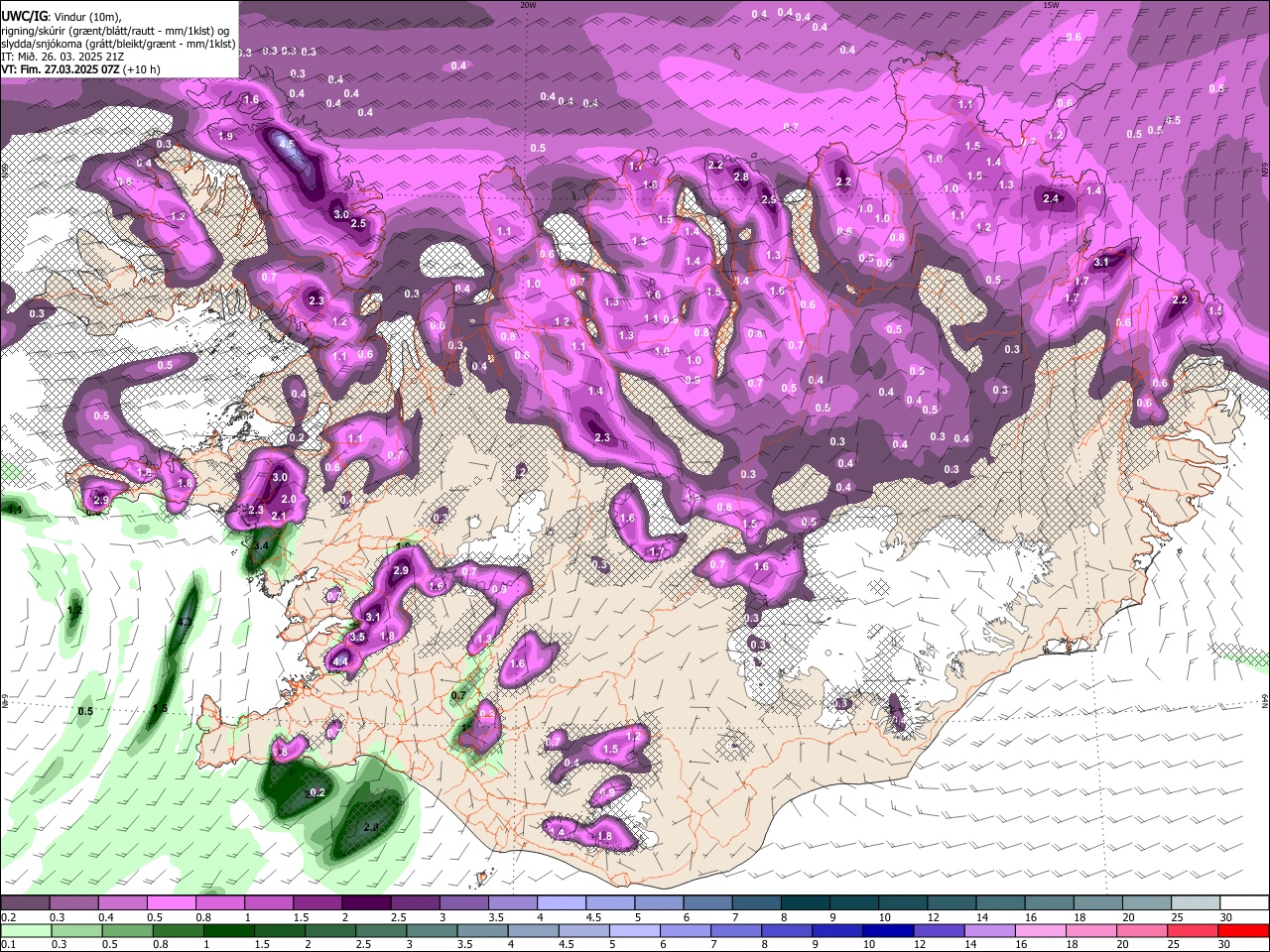The width and height of the screenshot is (1270, 952).
Task: Select the dark teal swatch at 8 in snow scale
Action: [806, 902]
